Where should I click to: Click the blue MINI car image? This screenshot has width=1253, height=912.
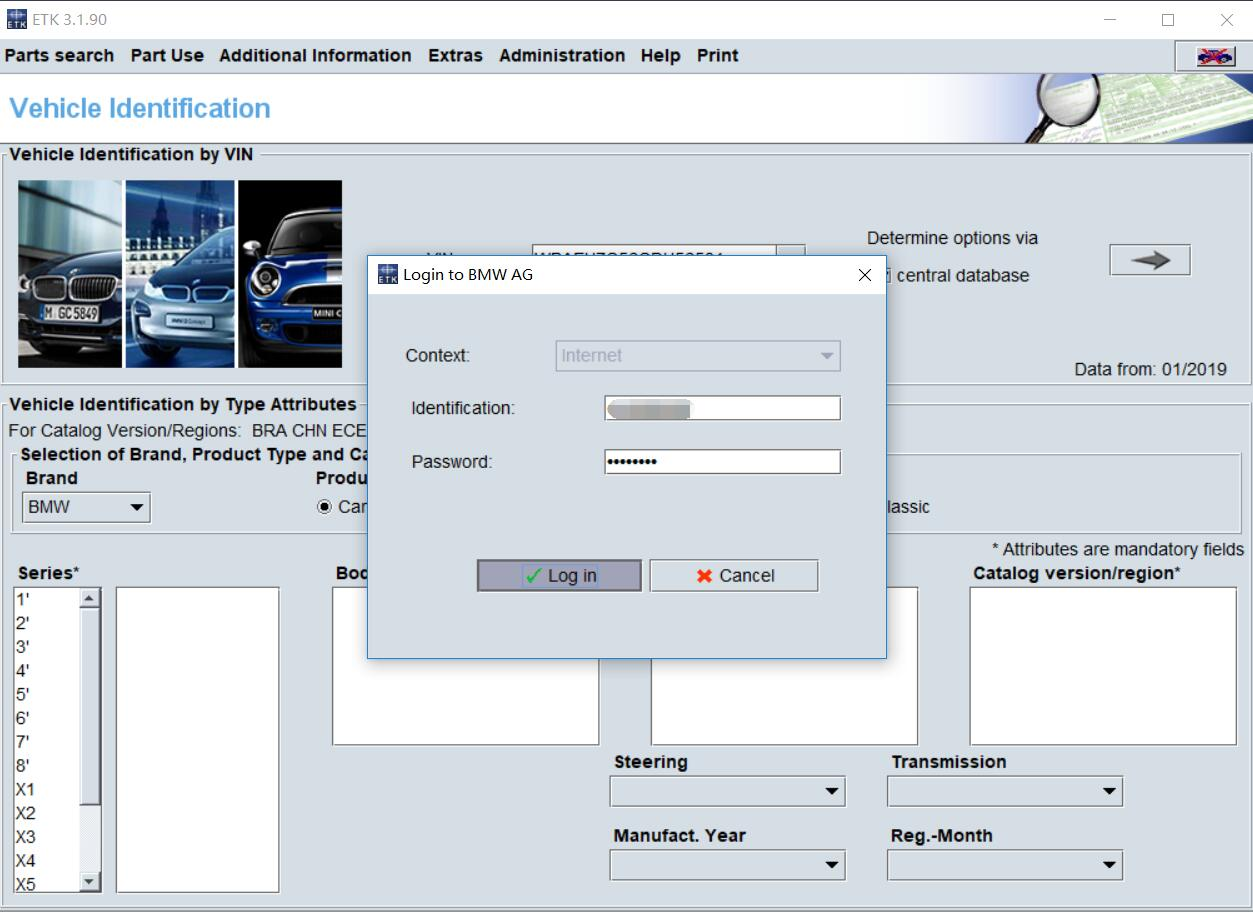tap(290, 274)
